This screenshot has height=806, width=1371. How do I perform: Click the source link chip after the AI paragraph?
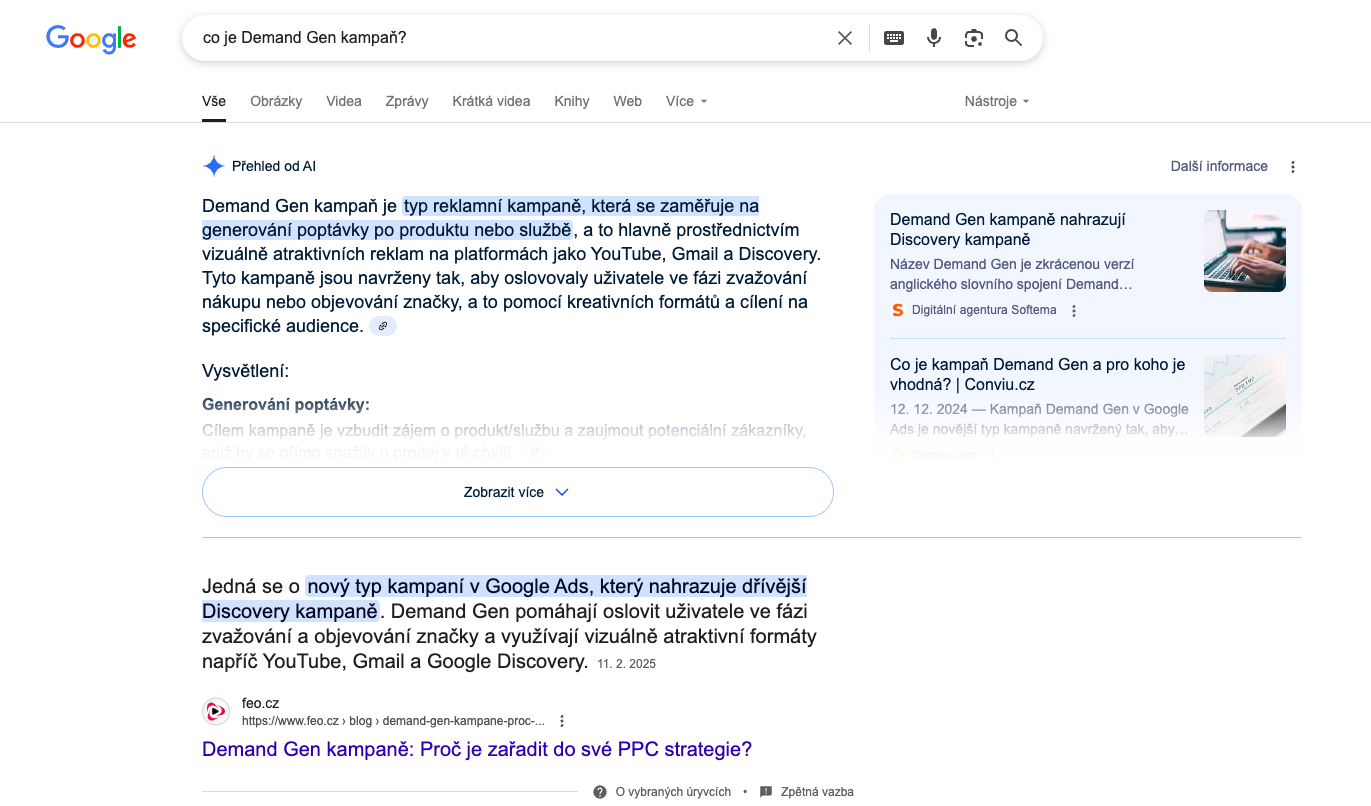point(383,326)
